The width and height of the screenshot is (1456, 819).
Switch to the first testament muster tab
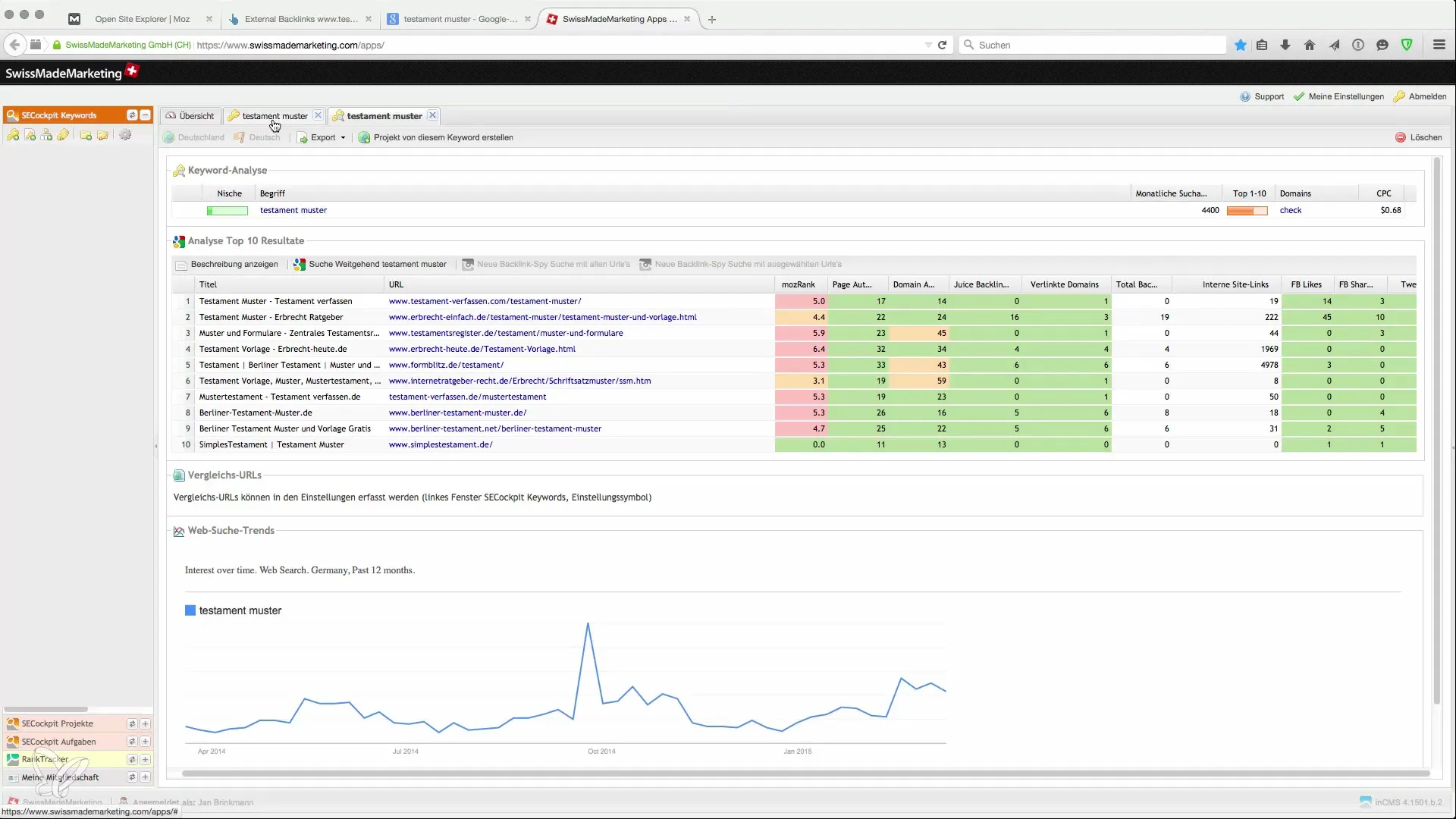click(x=275, y=116)
